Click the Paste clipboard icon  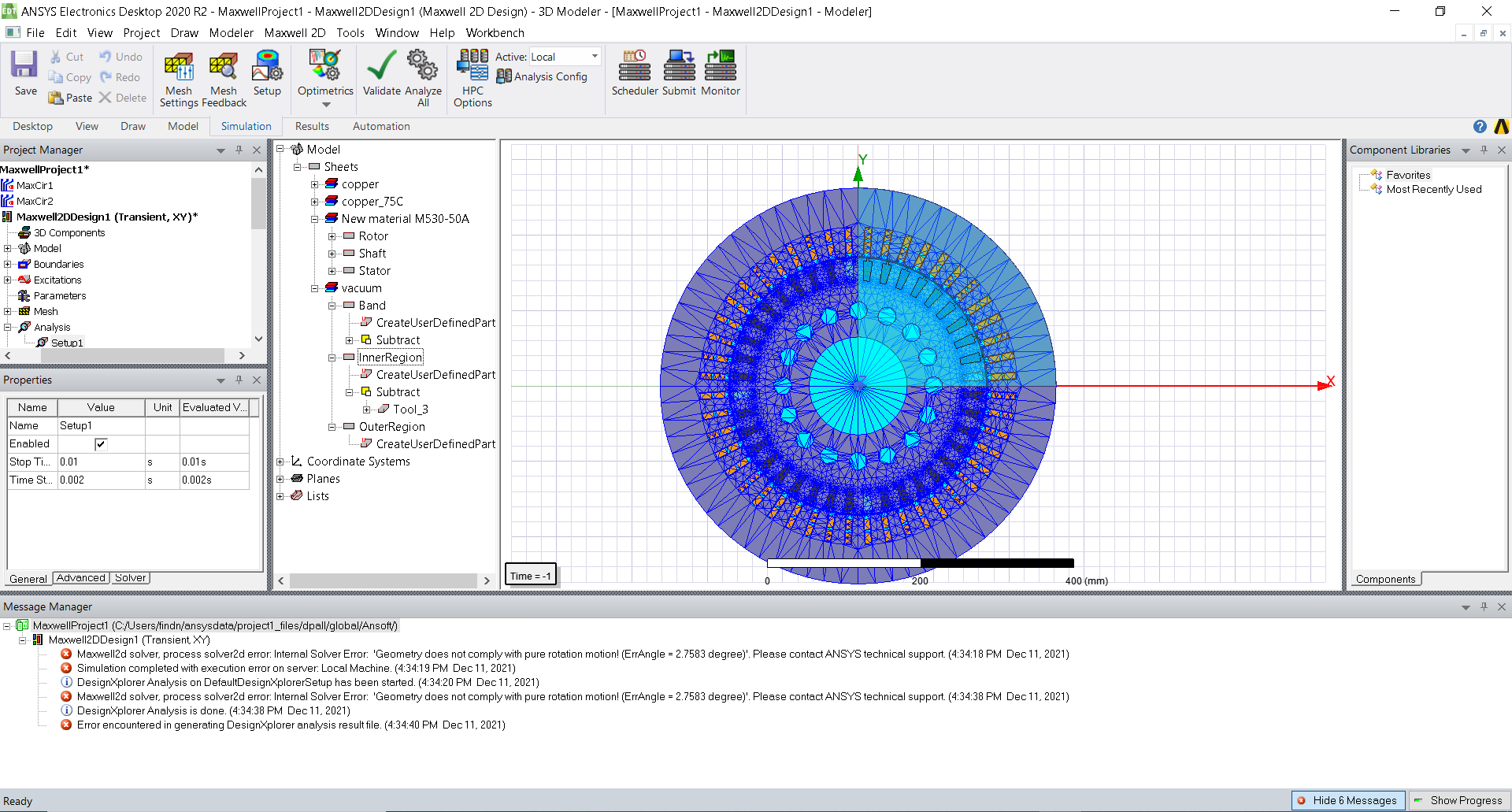pyautogui.click(x=56, y=98)
